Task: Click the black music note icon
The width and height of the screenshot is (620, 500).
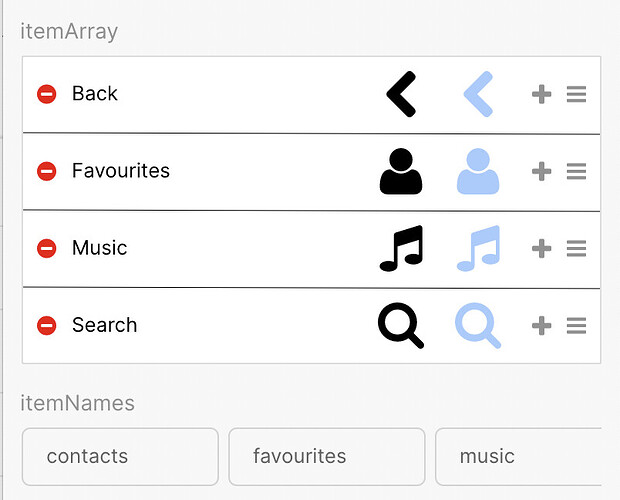Action: pos(401,248)
